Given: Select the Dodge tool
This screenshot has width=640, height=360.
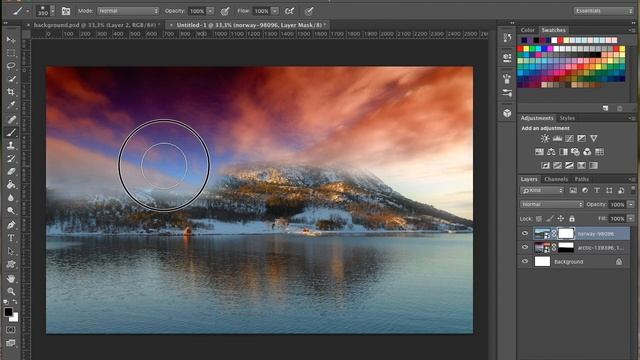Looking at the screenshot, I should pos(11,211).
